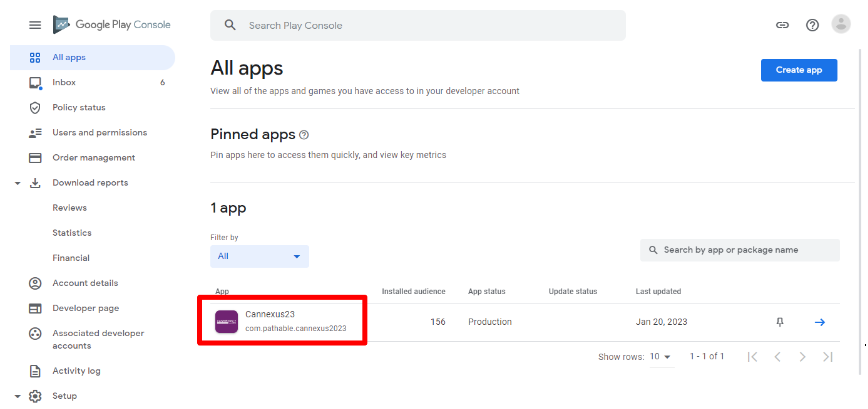868x409 pixels.
Task: Click the Account details person icon
Action: pos(35,283)
